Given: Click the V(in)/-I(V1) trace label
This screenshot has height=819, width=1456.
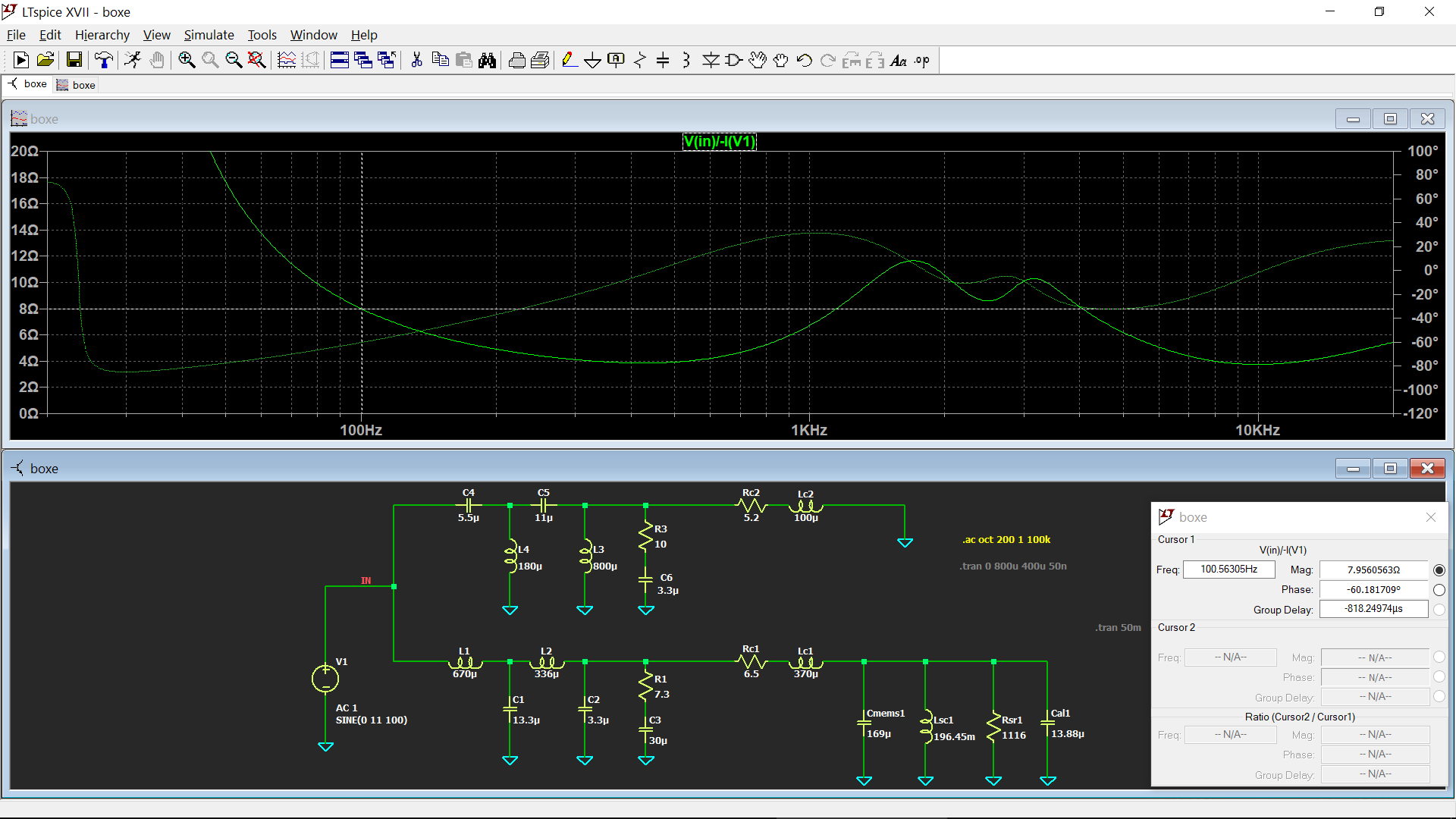Looking at the screenshot, I should point(719,141).
